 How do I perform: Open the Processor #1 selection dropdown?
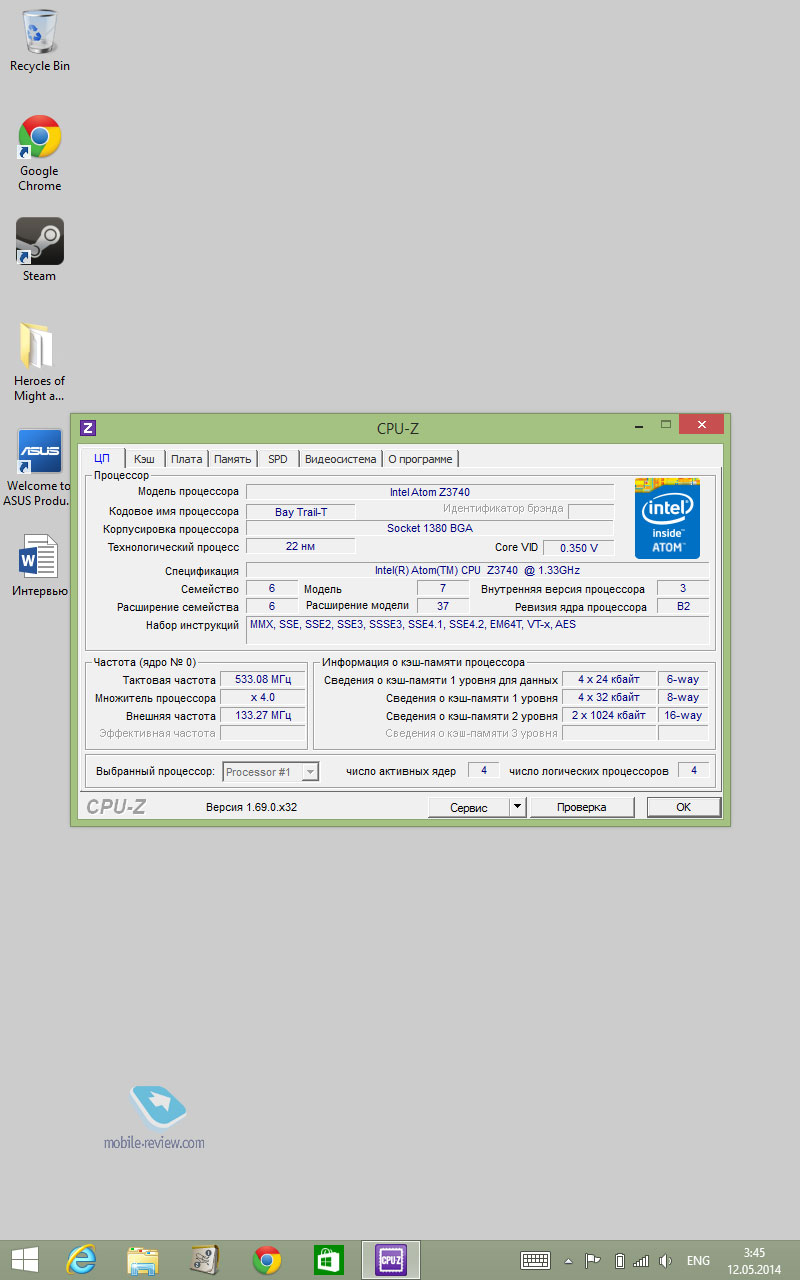(270, 772)
